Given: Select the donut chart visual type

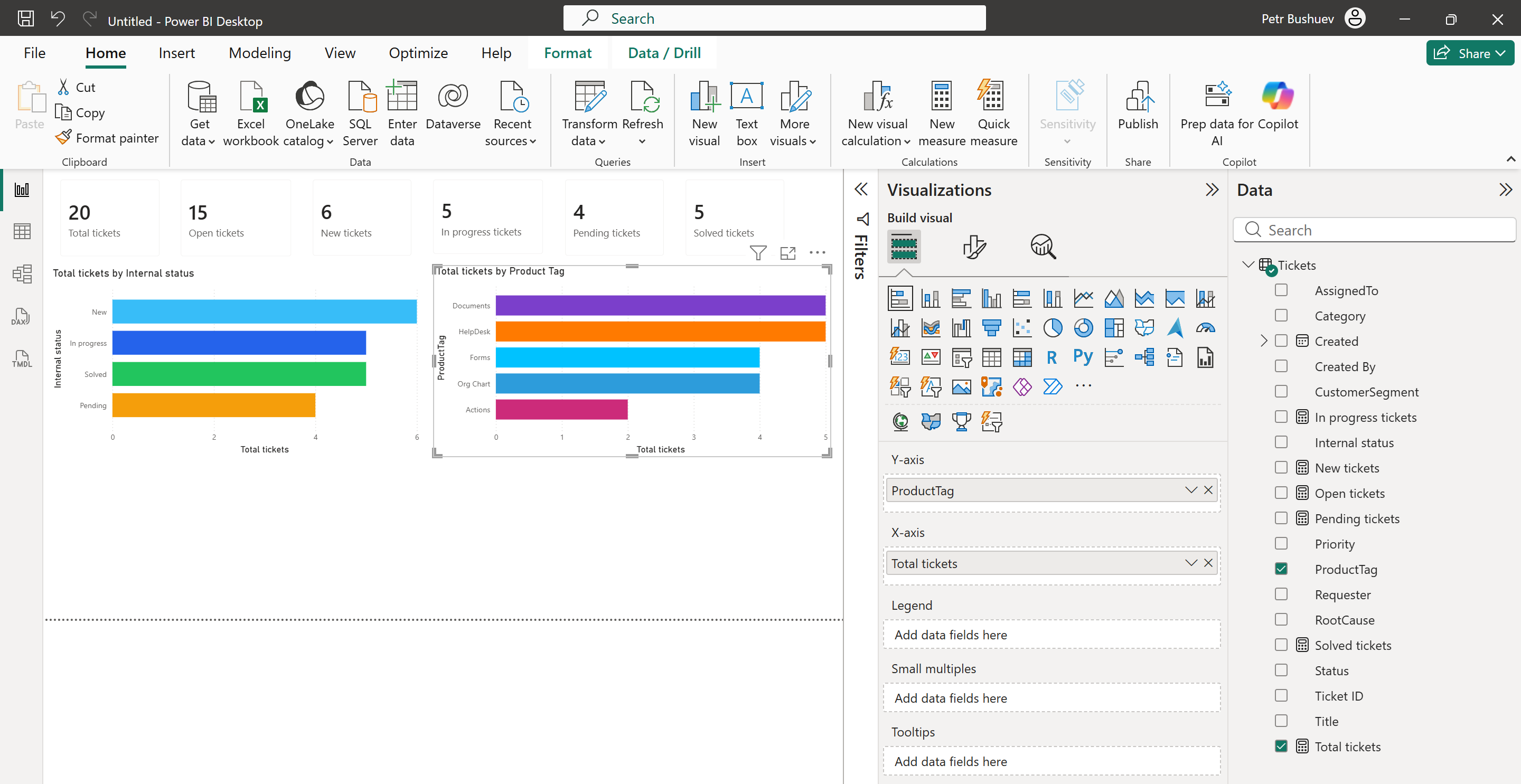Looking at the screenshot, I should click(1083, 328).
